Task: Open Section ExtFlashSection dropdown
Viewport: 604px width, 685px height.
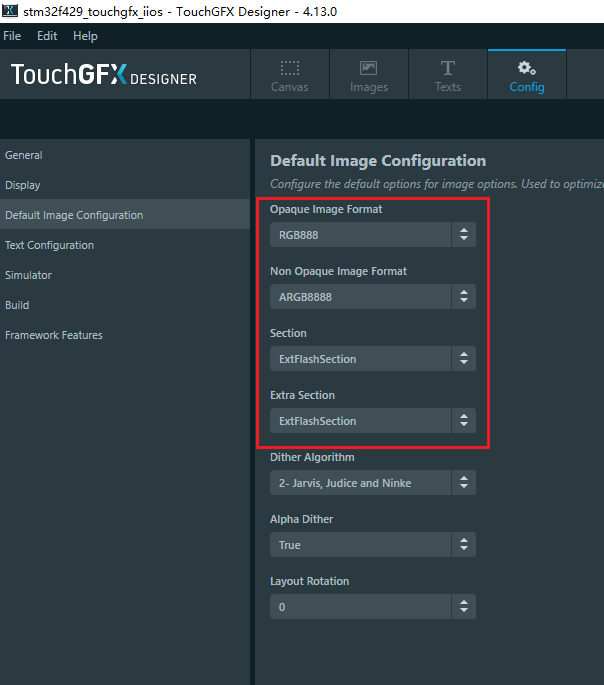Action: coord(373,359)
